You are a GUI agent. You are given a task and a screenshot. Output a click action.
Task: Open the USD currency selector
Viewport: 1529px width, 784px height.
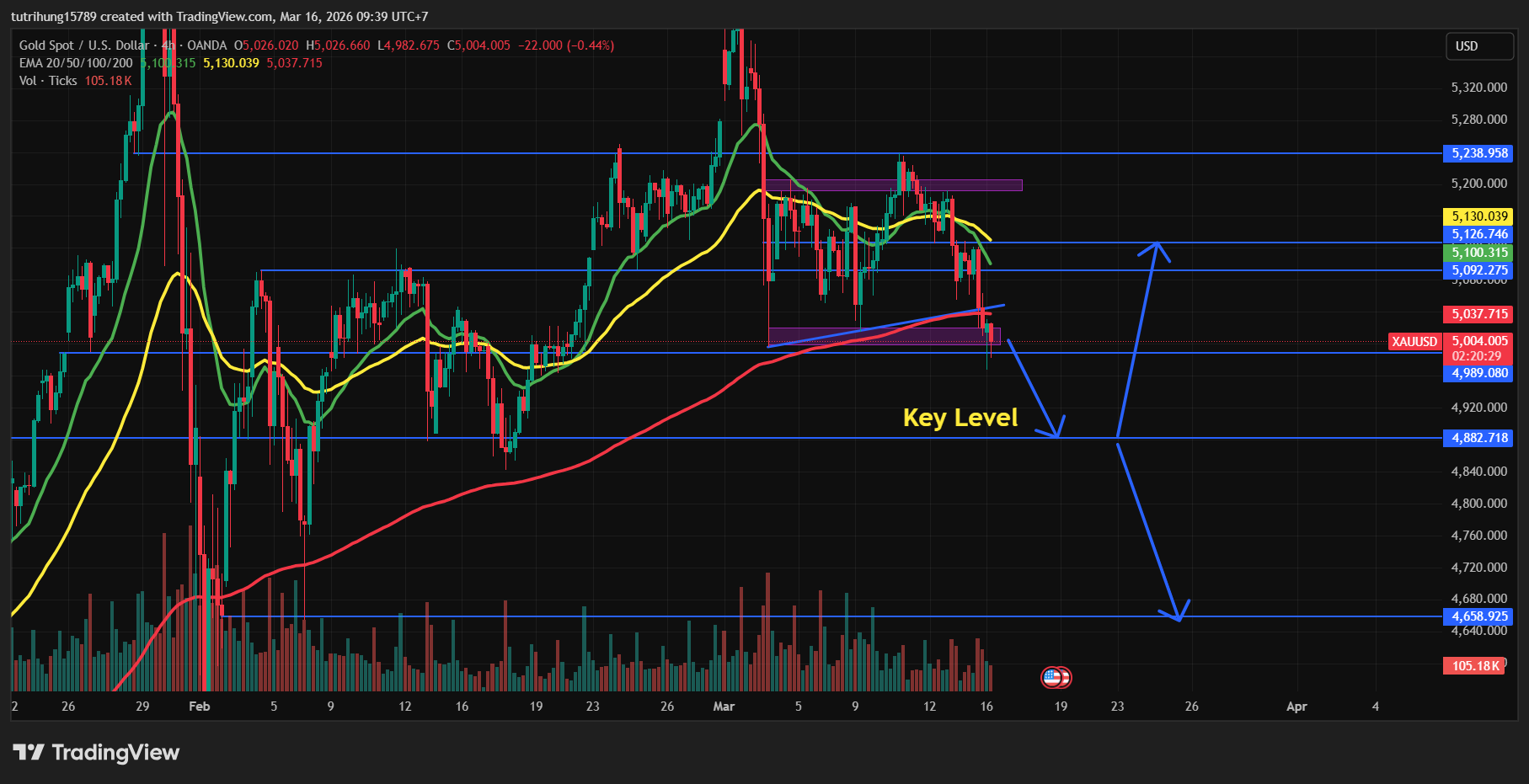click(1479, 46)
